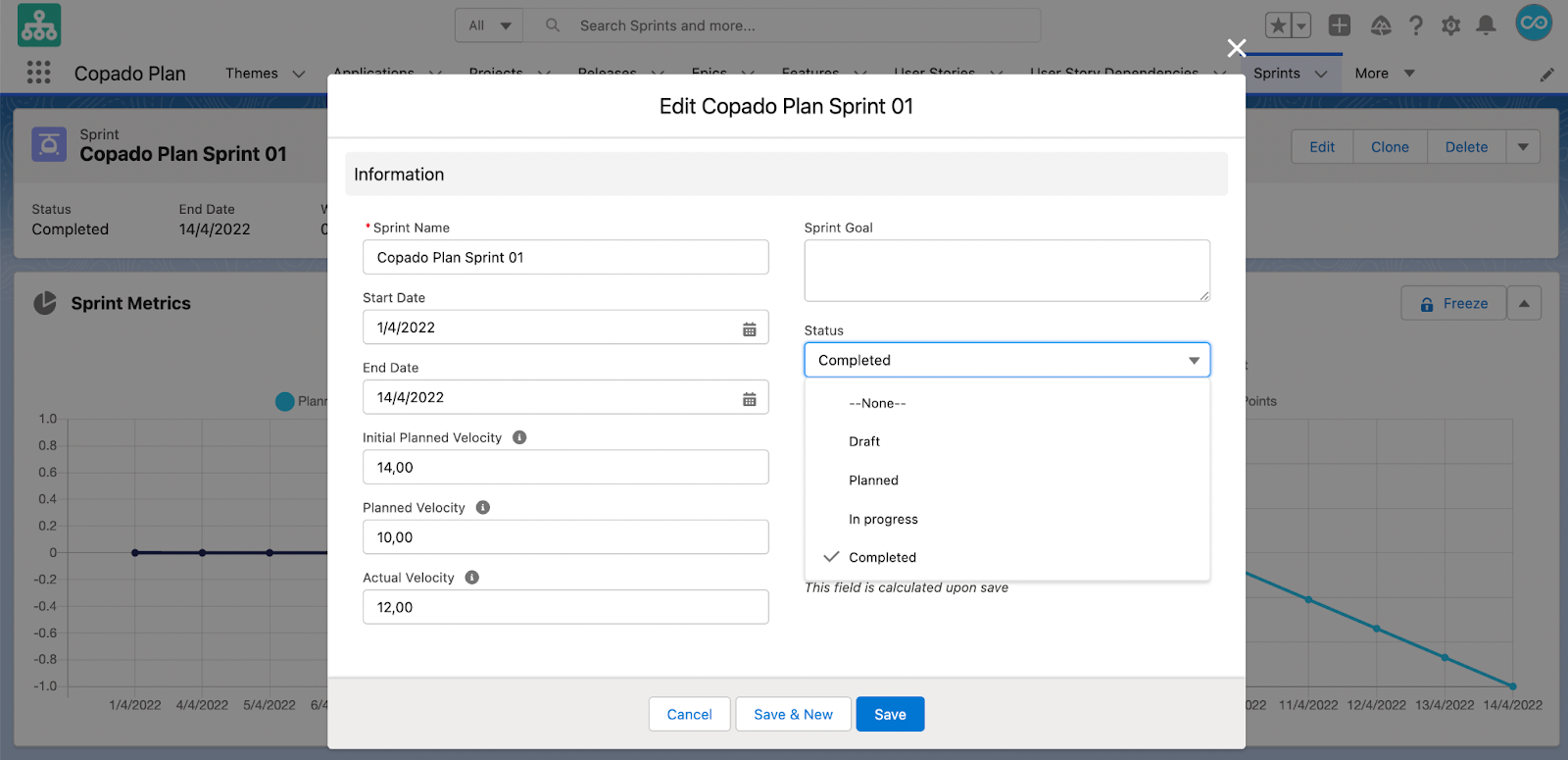Select the --None-- status option
This screenshot has height=760, width=1568.
tap(1007, 403)
